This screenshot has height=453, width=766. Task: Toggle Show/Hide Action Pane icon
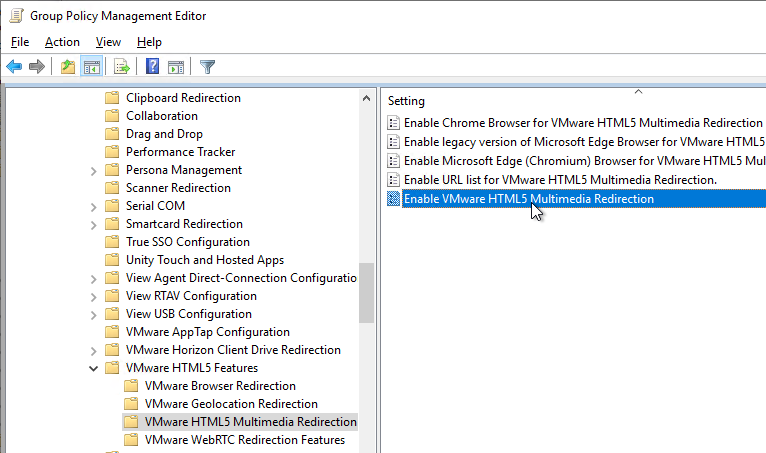[175, 67]
